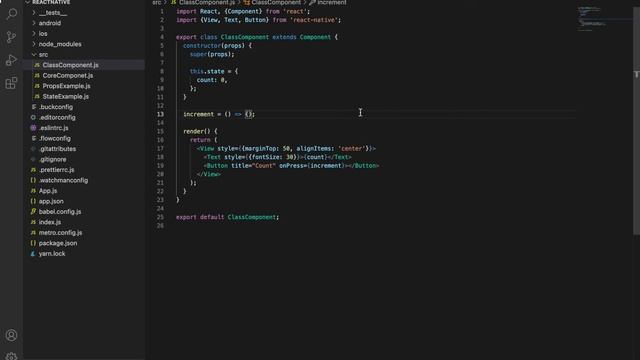Select increment symbol in the breadcrumb
Screen dimensions: 640x360
pyautogui.click(x=331, y=2)
